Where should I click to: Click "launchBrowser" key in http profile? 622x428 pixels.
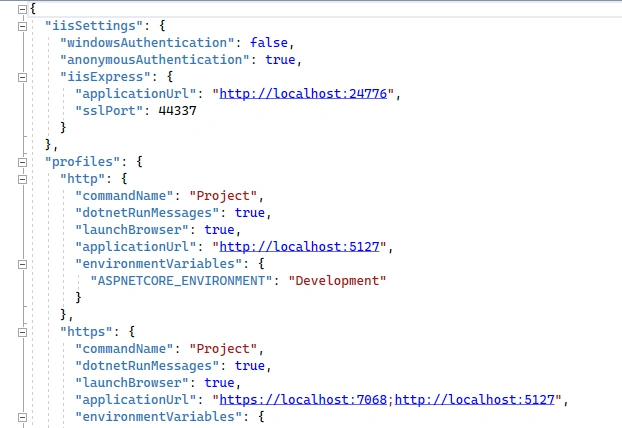(x=132, y=230)
